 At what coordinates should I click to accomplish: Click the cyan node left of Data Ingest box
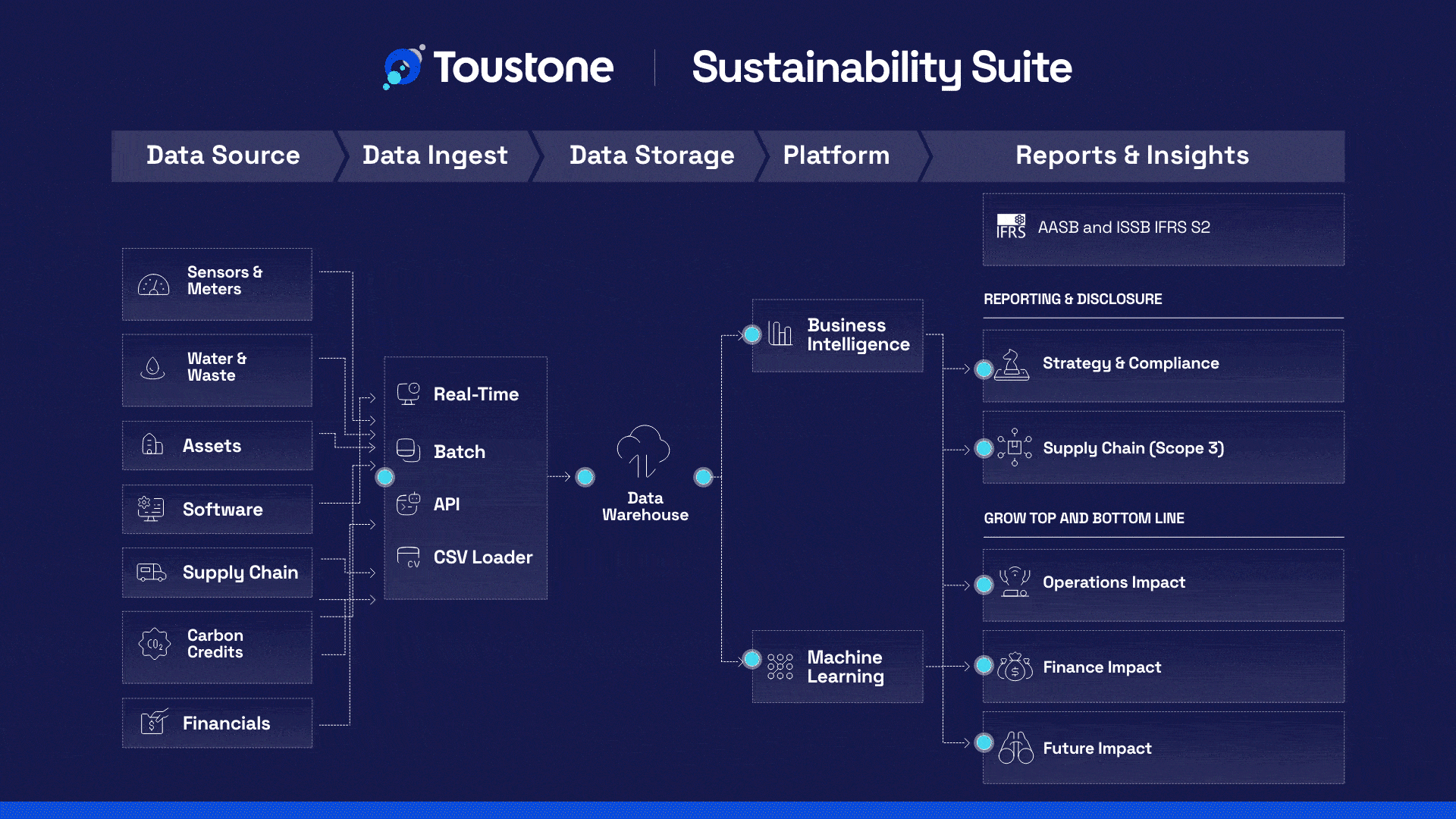pos(385,477)
